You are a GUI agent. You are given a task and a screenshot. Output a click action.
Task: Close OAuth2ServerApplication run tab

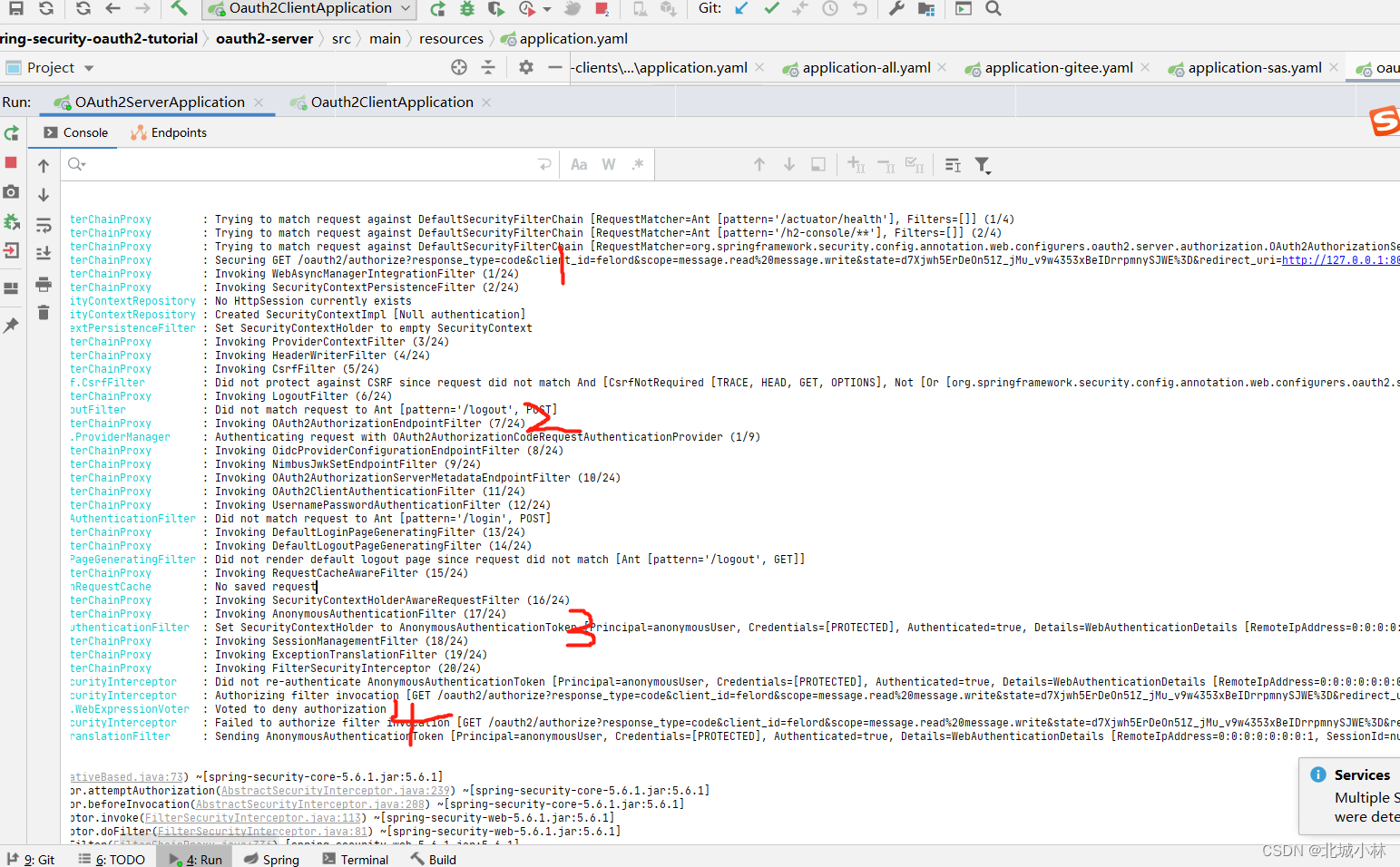tap(259, 102)
